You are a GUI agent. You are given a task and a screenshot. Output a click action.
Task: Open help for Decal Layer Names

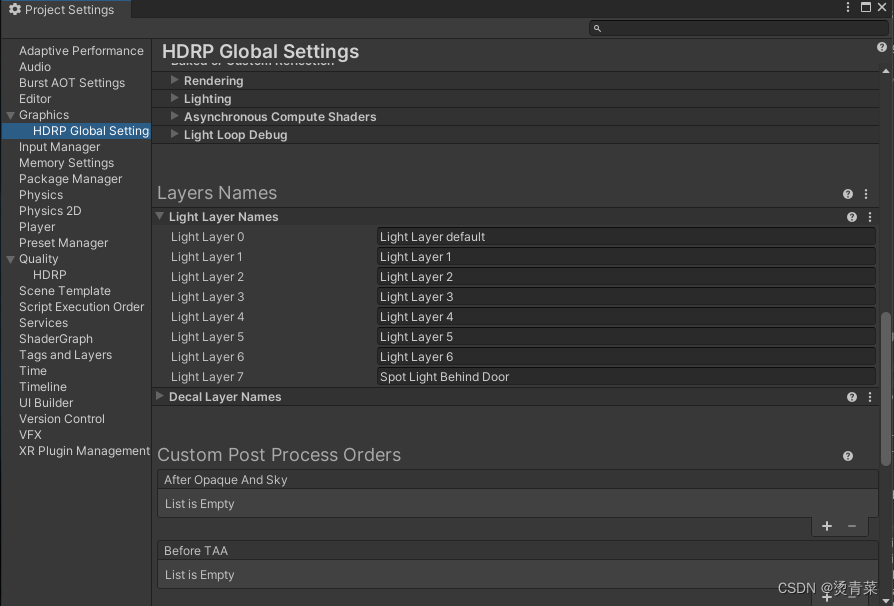click(x=851, y=397)
